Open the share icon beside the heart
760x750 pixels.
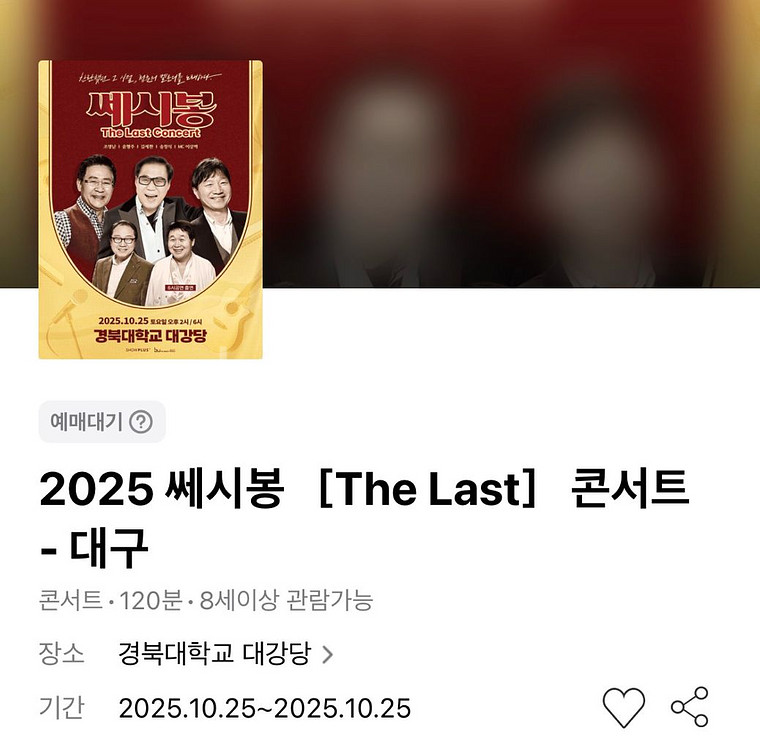pyautogui.click(x=690, y=707)
